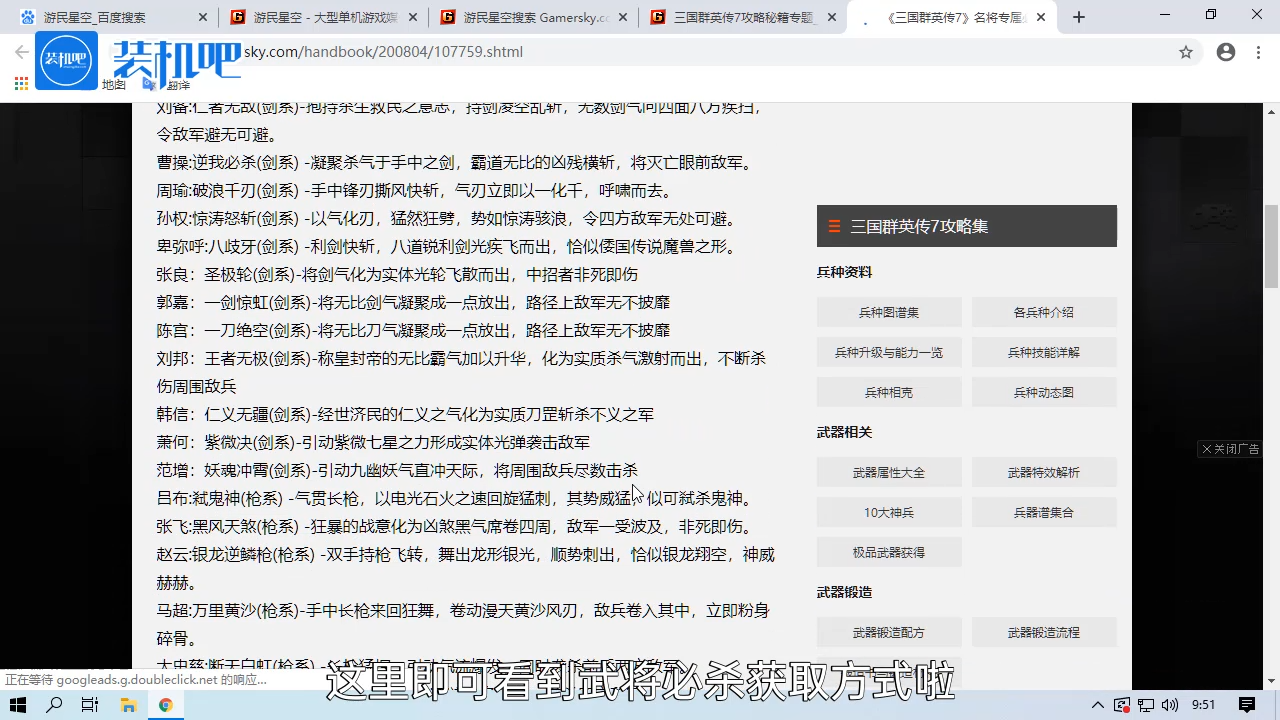Toggle the bookmark star in address bar
Image resolution: width=1280 pixels, height=720 pixels.
(1186, 52)
